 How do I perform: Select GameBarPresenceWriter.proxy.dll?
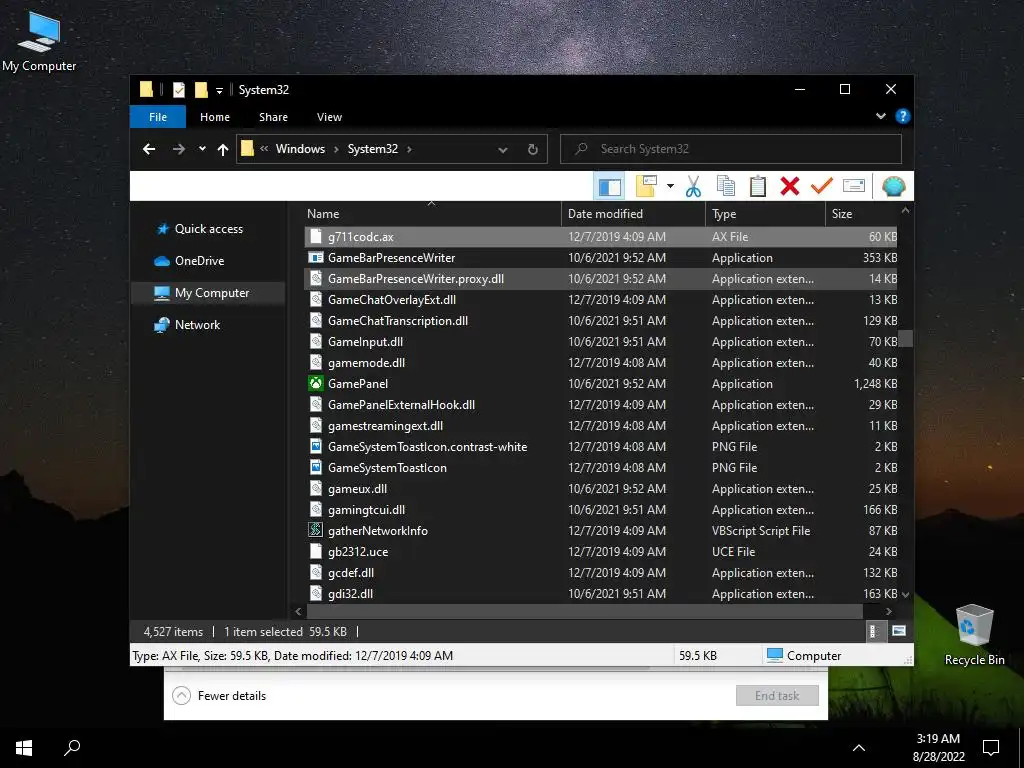coord(601,278)
